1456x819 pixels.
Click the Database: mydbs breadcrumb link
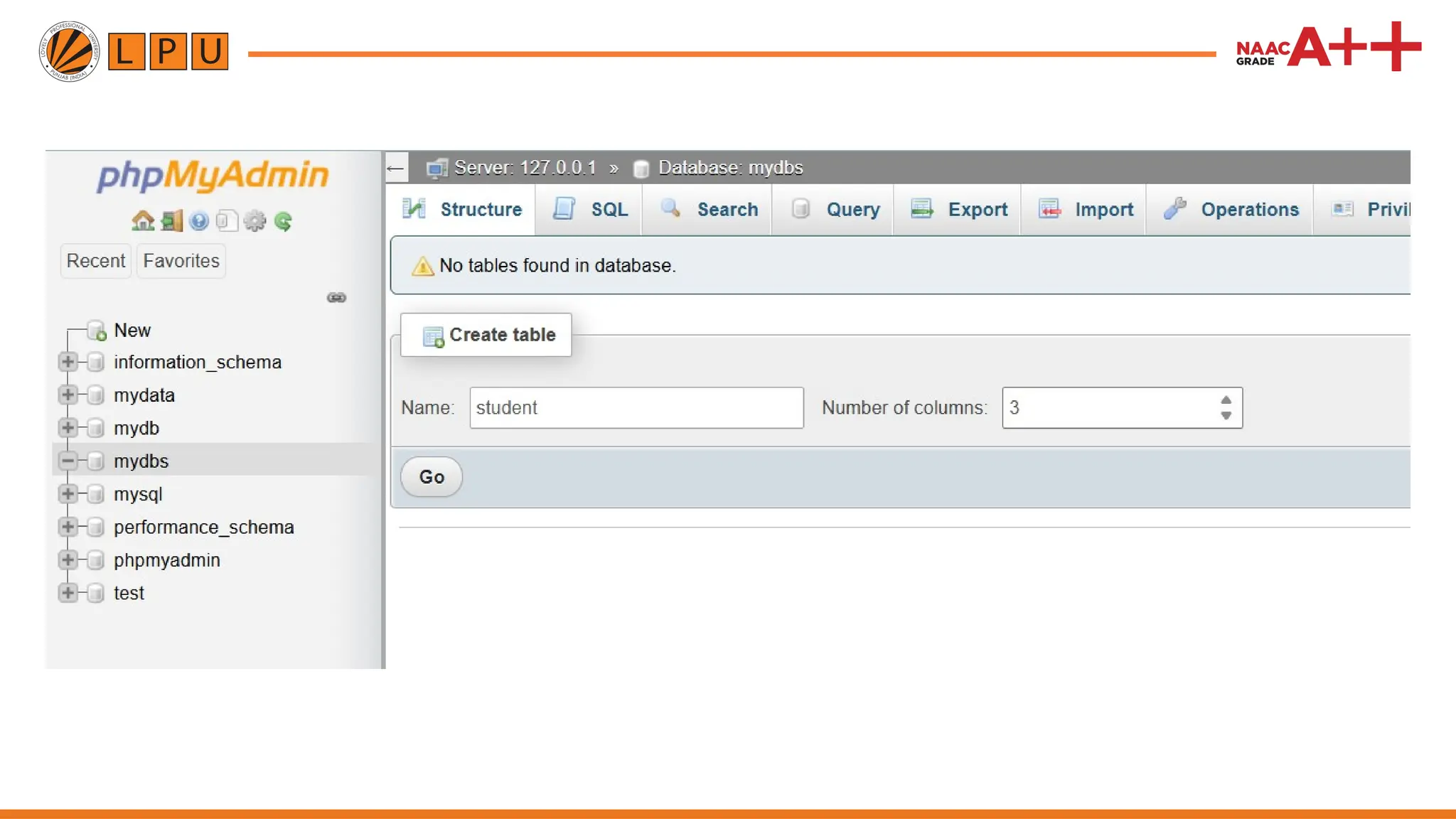click(730, 168)
